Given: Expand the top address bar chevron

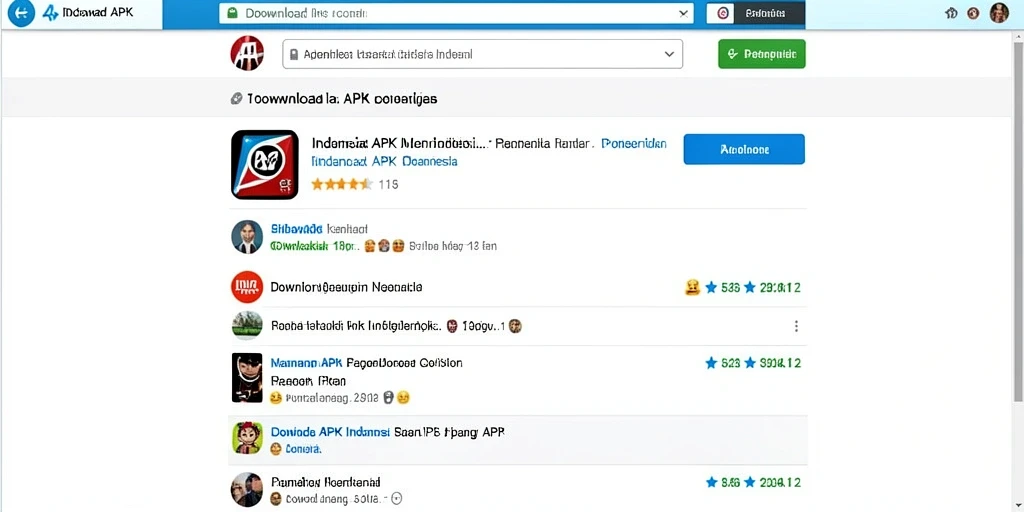Looking at the screenshot, I should click(x=683, y=13).
